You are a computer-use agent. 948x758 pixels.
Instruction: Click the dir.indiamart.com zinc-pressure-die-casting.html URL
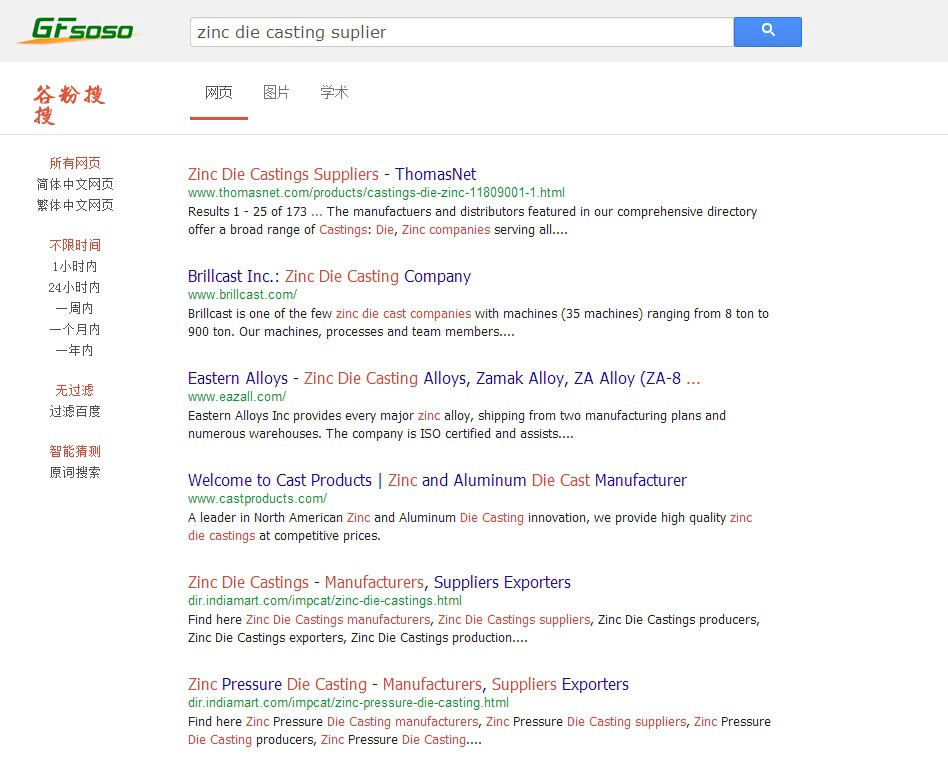tap(348, 703)
